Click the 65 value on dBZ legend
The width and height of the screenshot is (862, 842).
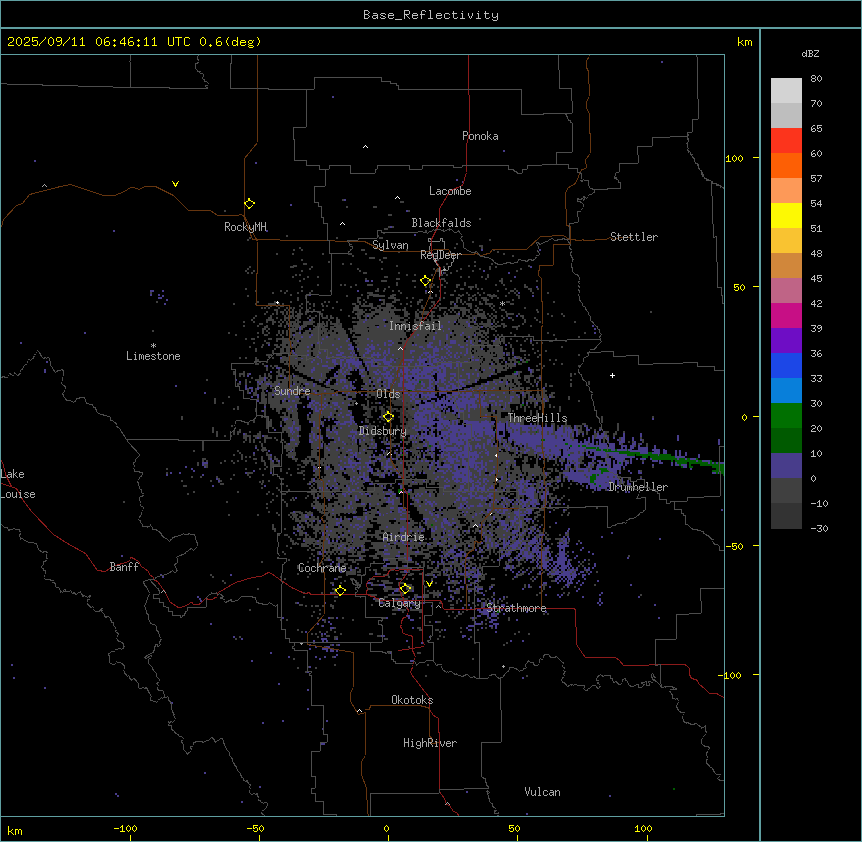[x=816, y=129]
